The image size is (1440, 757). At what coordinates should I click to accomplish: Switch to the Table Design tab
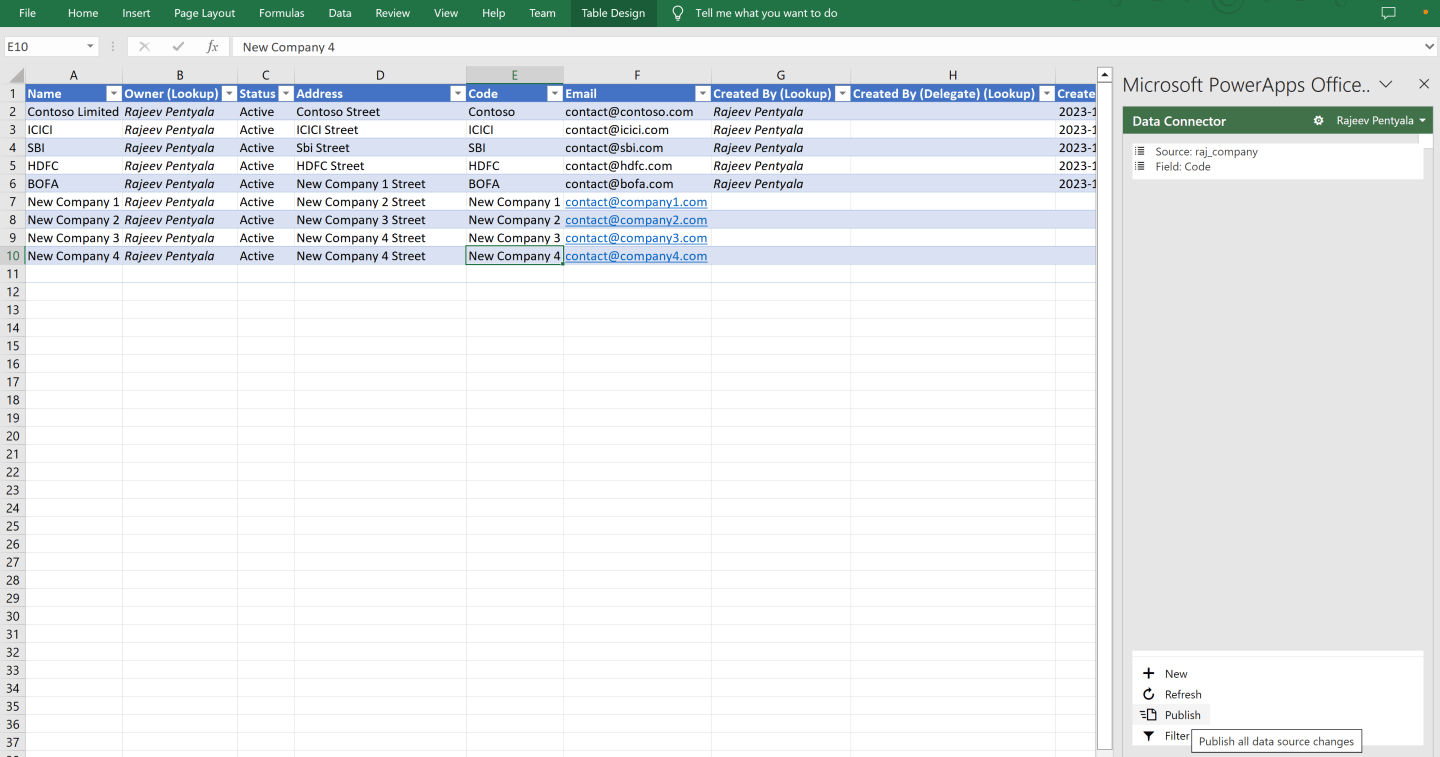(x=613, y=13)
